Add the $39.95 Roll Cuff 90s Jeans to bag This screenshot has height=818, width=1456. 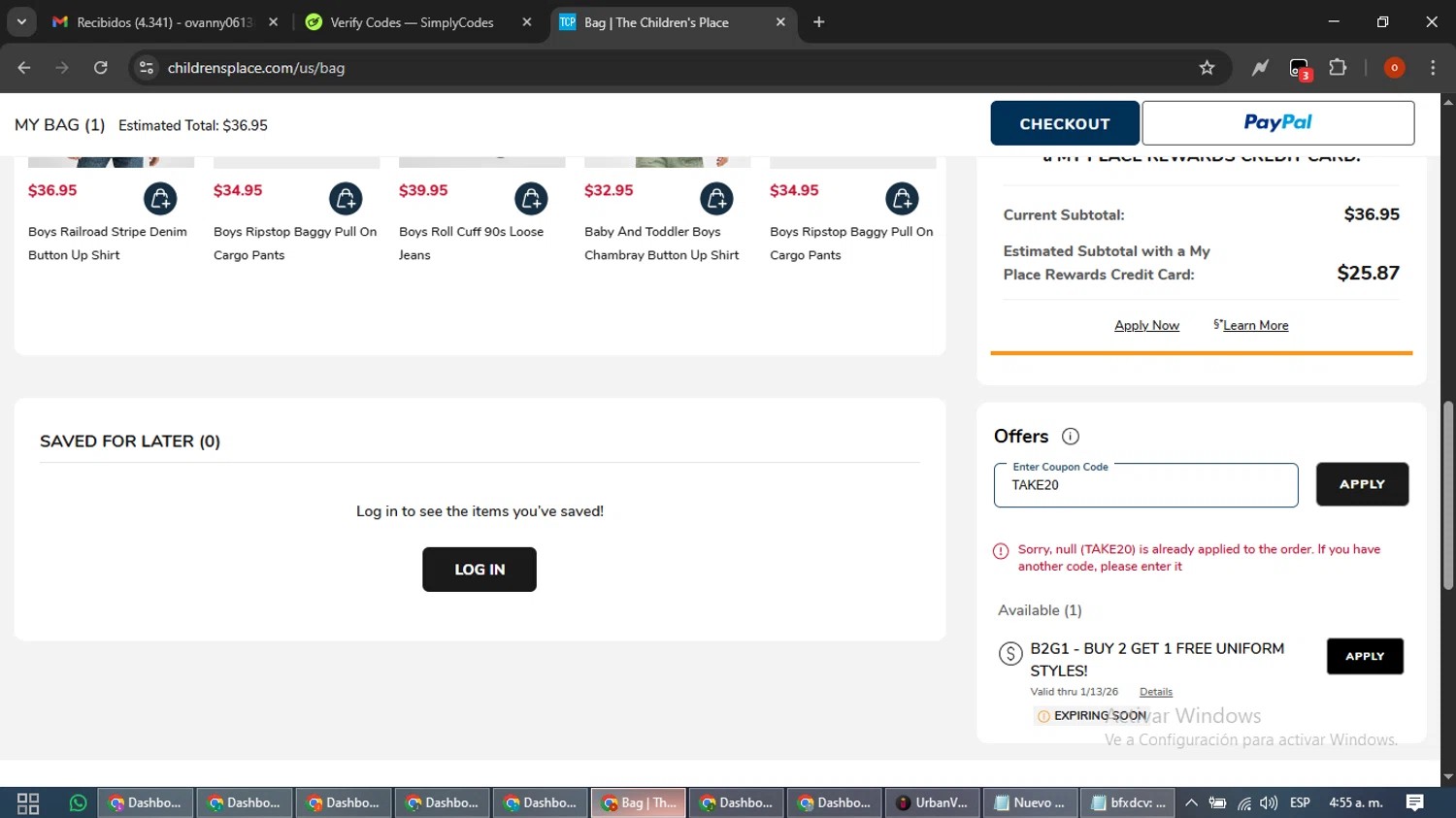tap(531, 199)
